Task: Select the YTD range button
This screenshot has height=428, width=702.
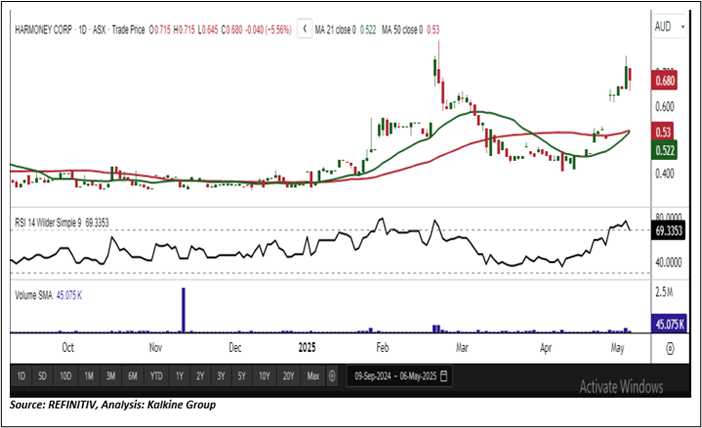Action: (x=157, y=376)
